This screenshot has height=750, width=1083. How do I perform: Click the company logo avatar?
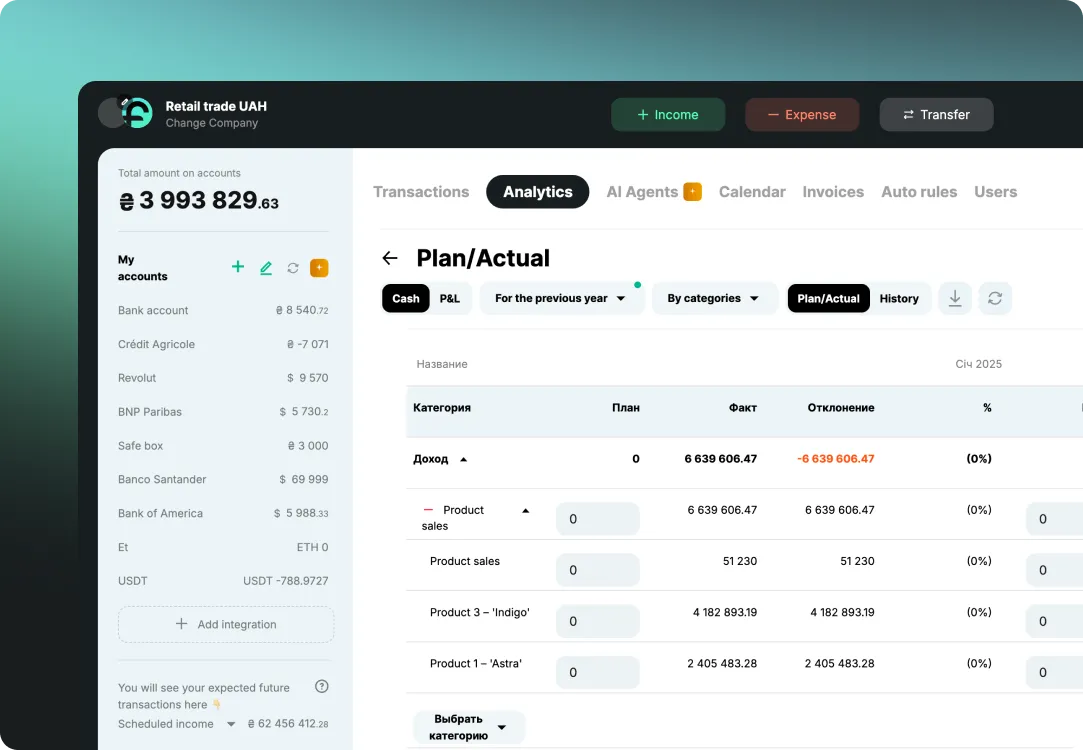coord(137,113)
